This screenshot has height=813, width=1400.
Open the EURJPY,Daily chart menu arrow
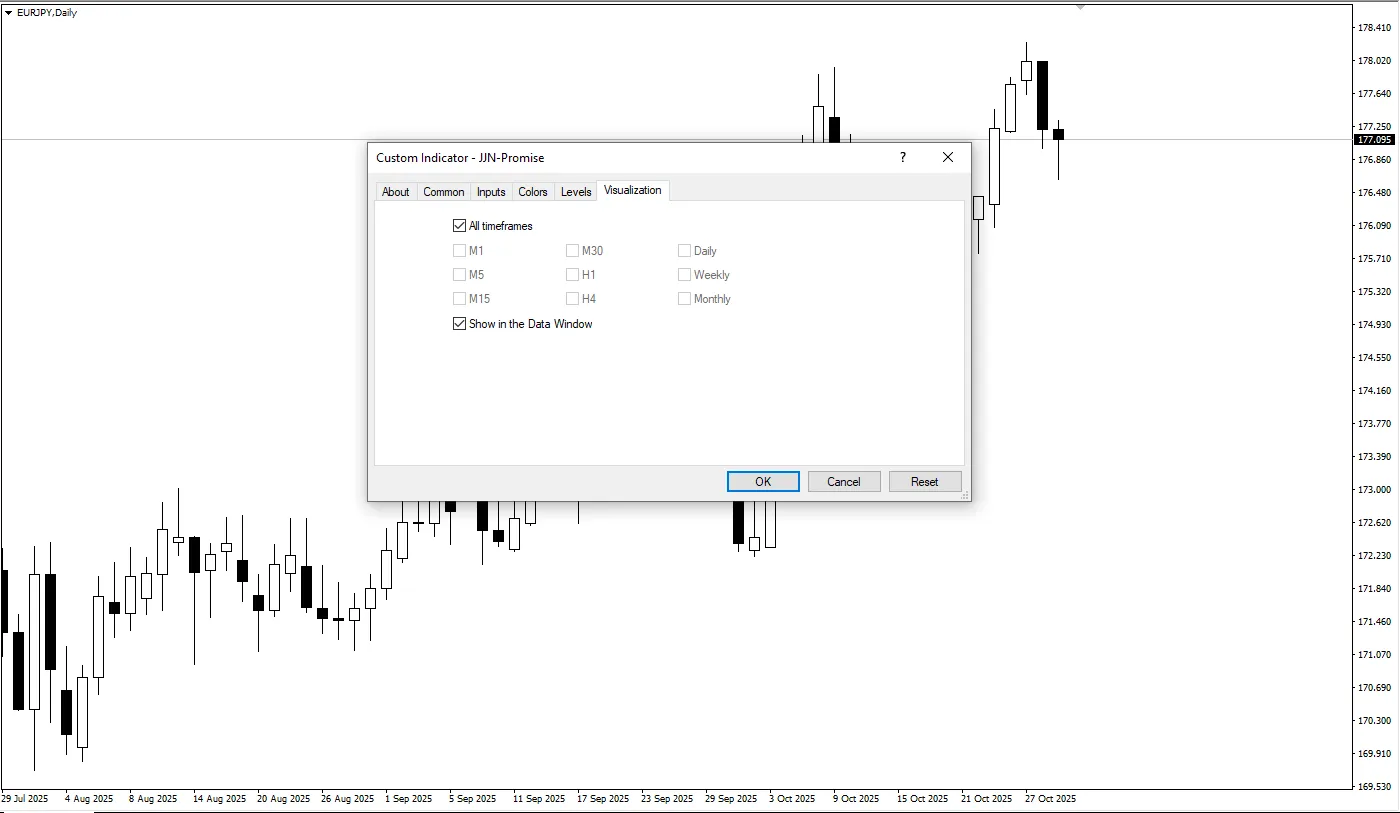(x=9, y=13)
